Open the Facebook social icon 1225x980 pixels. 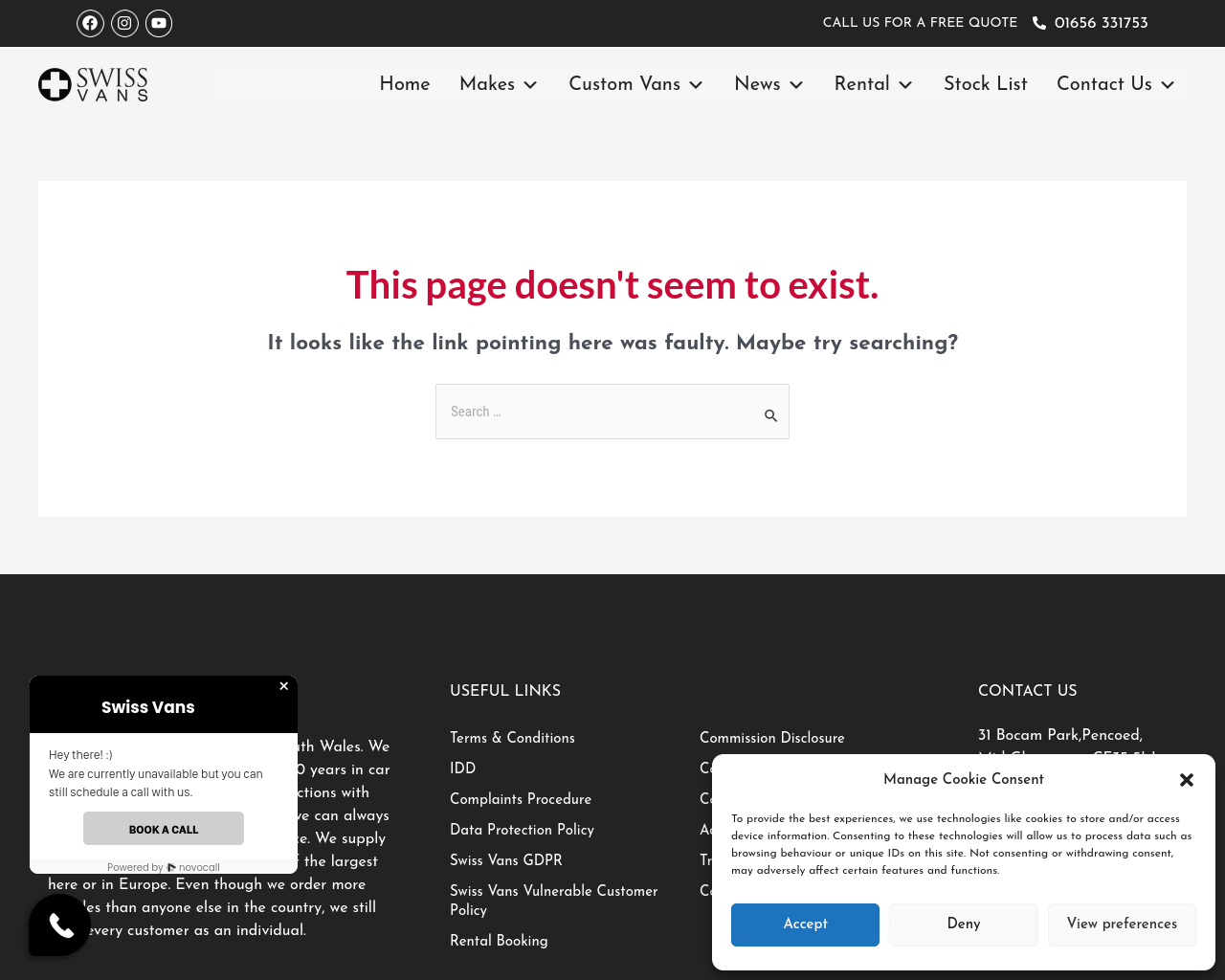point(90,23)
